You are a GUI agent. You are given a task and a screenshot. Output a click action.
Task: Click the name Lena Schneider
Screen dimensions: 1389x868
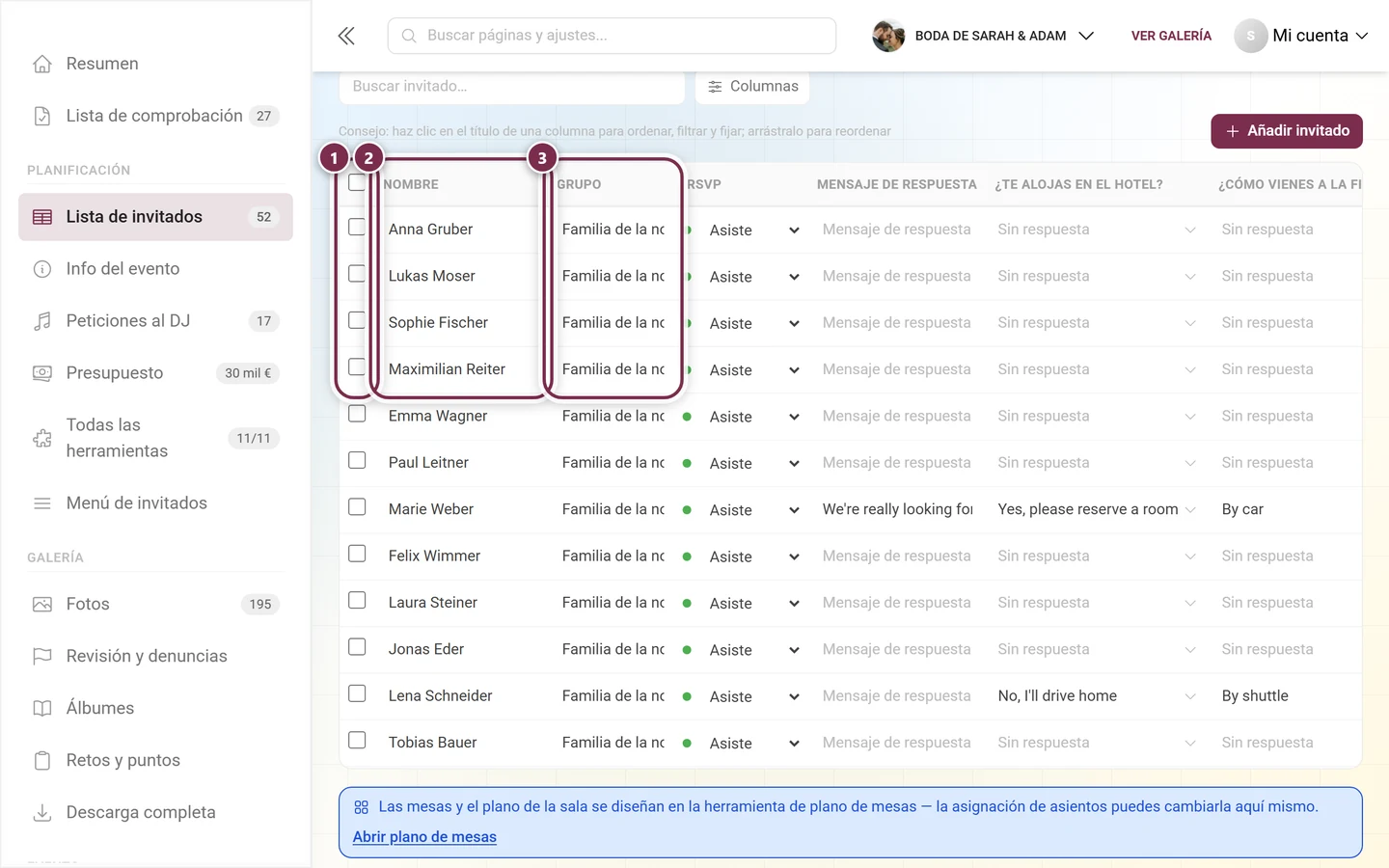tap(440, 696)
